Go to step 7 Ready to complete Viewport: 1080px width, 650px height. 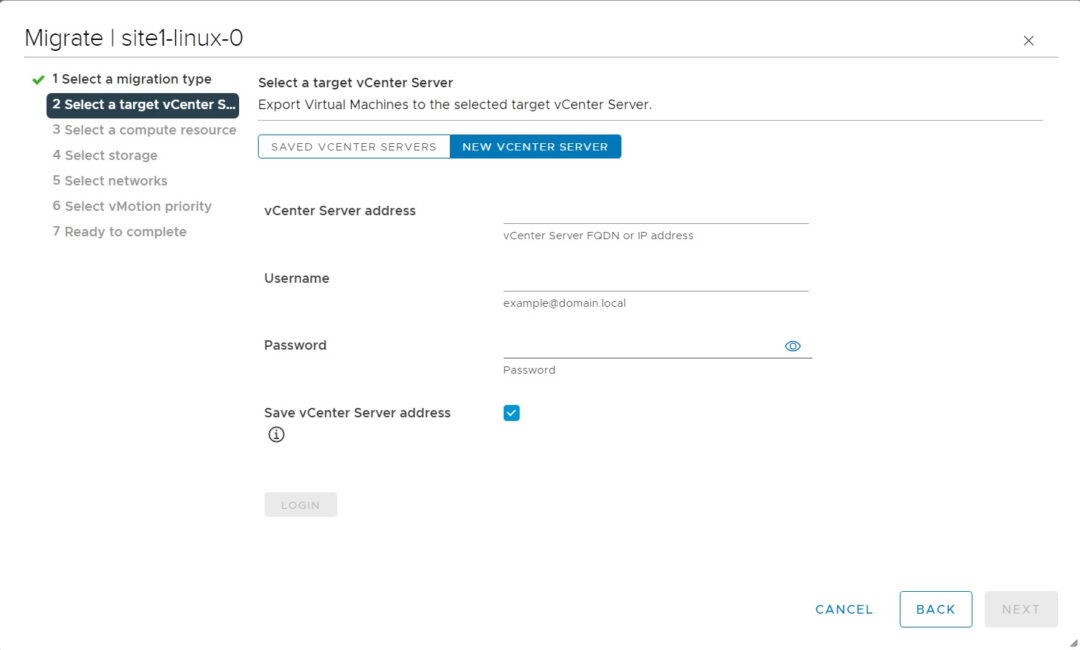tap(119, 231)
